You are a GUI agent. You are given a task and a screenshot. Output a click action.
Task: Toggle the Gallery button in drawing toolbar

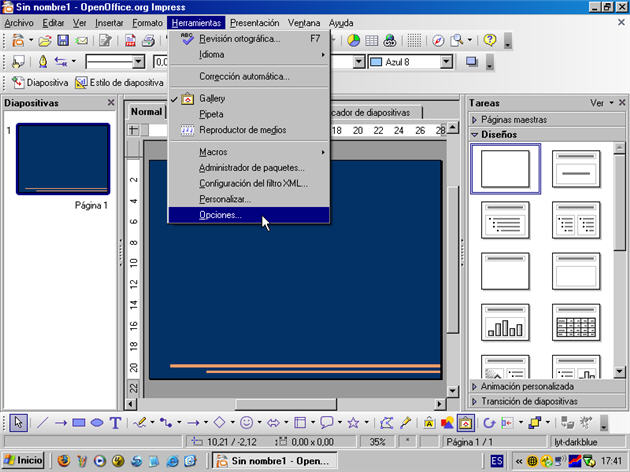point(466,423)
